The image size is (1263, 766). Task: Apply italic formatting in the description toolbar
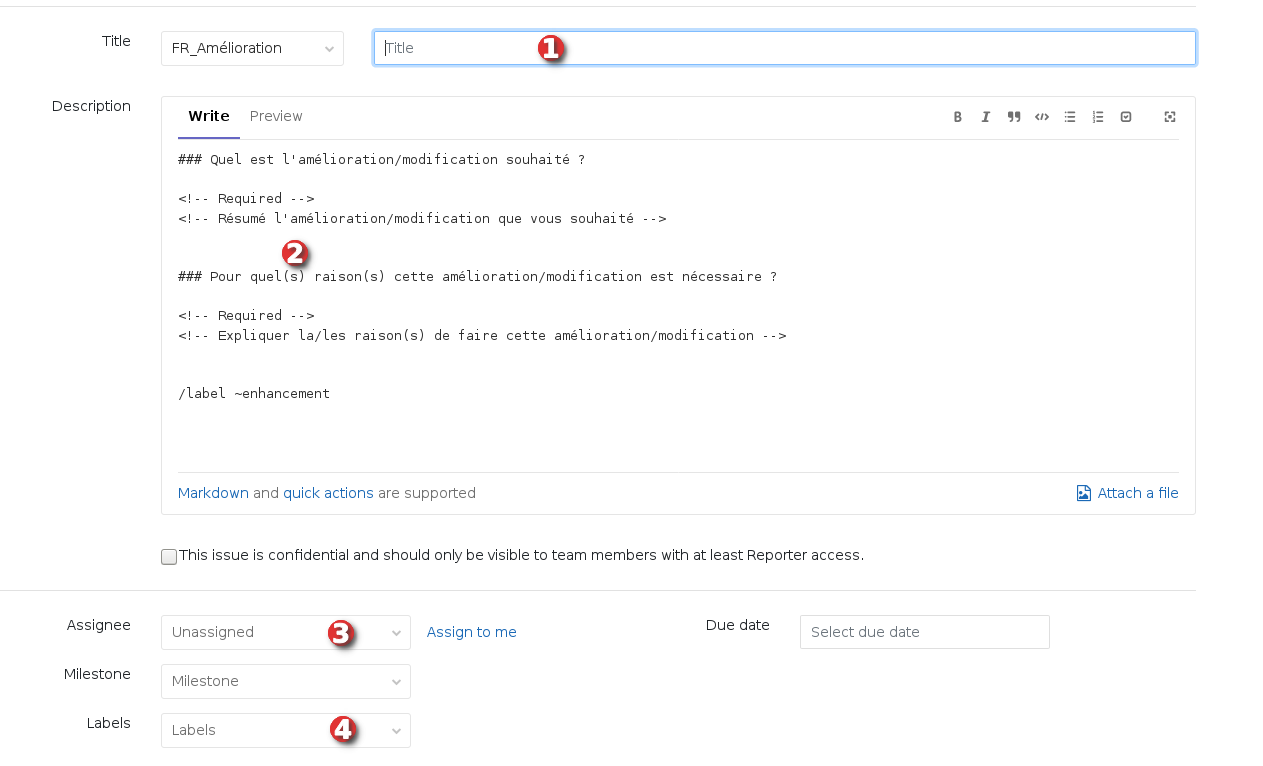point(985,117)
